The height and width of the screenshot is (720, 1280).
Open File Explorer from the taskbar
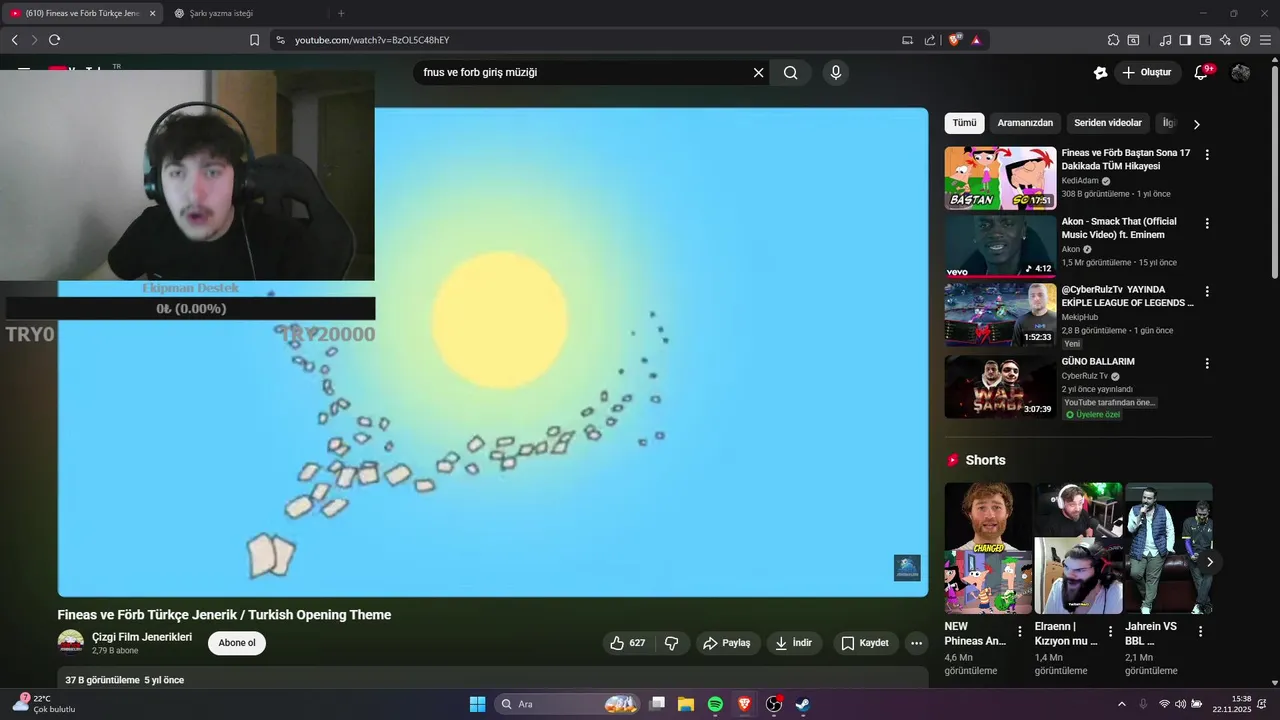[x=686, y=704]
